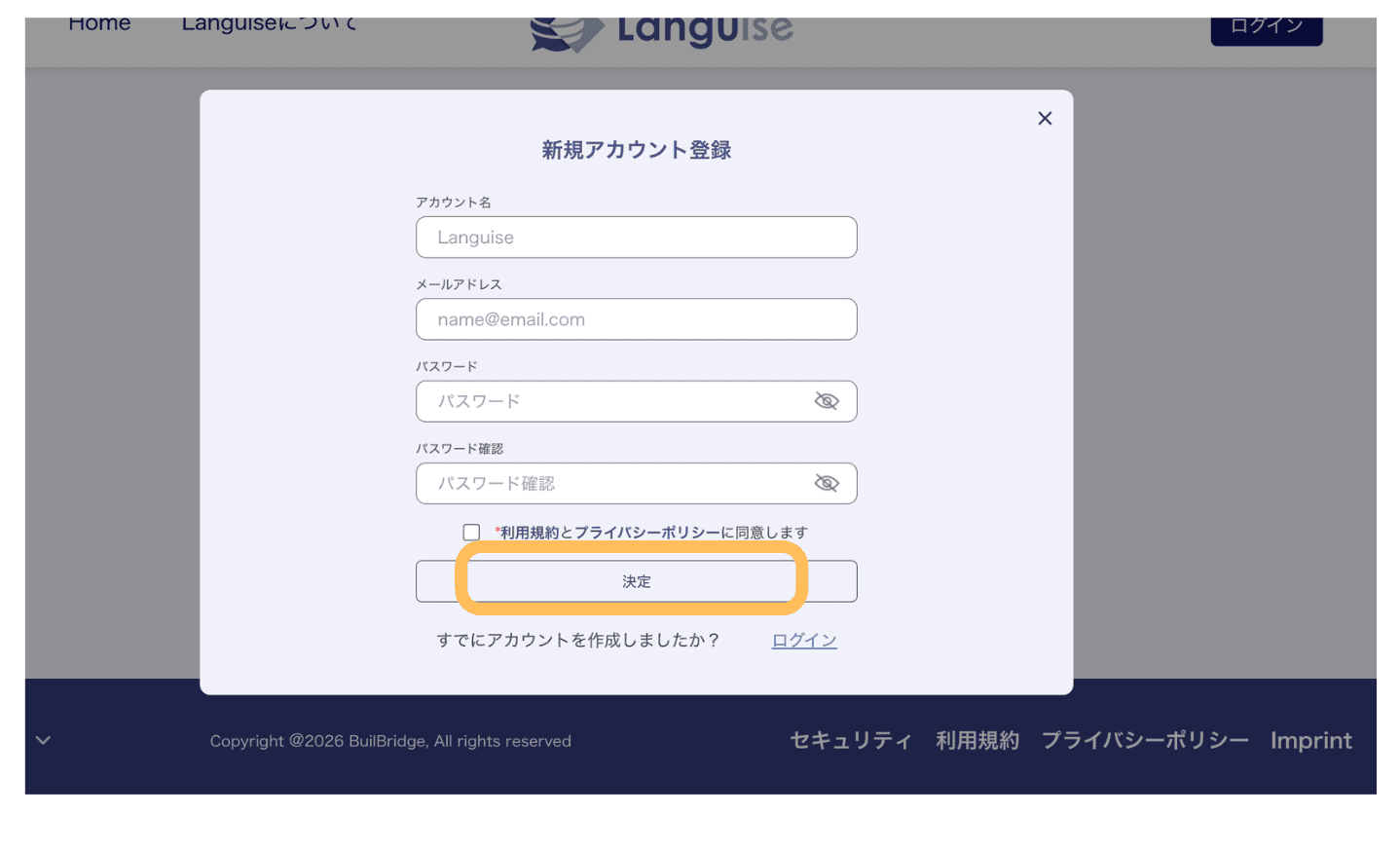1400x851 pixels.
Task: Expand the chevron in the footer
Action: 44,740
